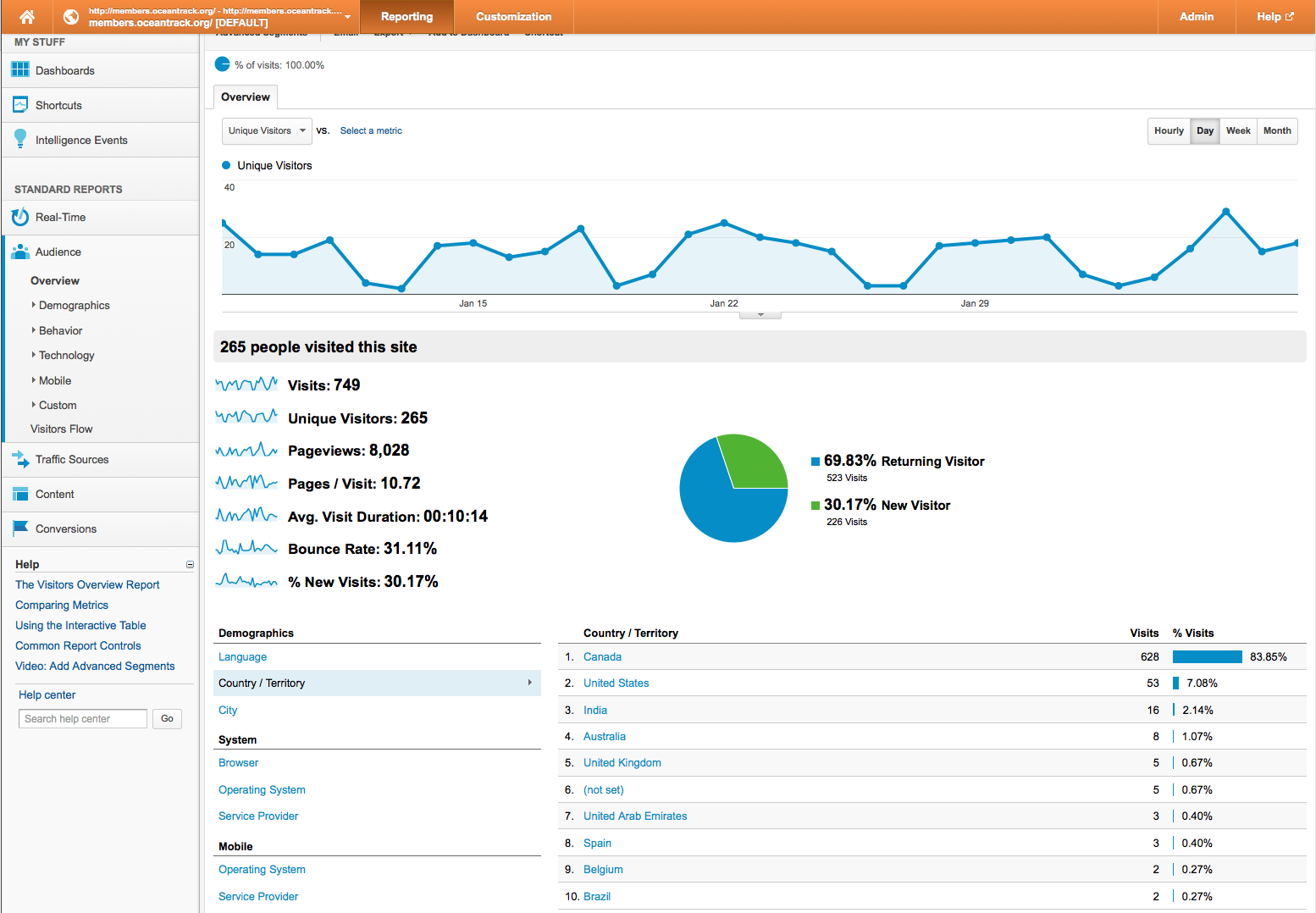Switch graph granularity to Hourly
This screenshot has height=913, width=1316.
tap(1169, 131)
